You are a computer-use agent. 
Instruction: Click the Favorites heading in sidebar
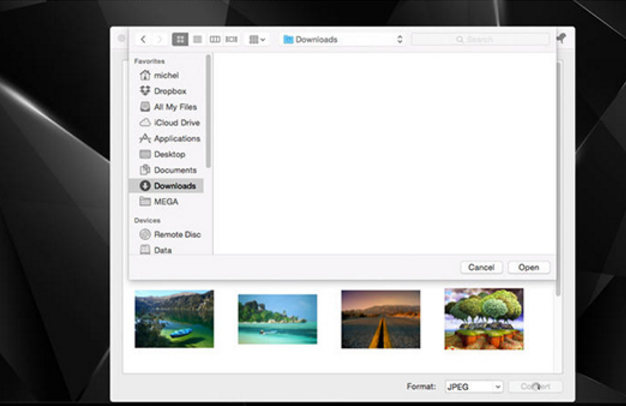pos(149,61)
